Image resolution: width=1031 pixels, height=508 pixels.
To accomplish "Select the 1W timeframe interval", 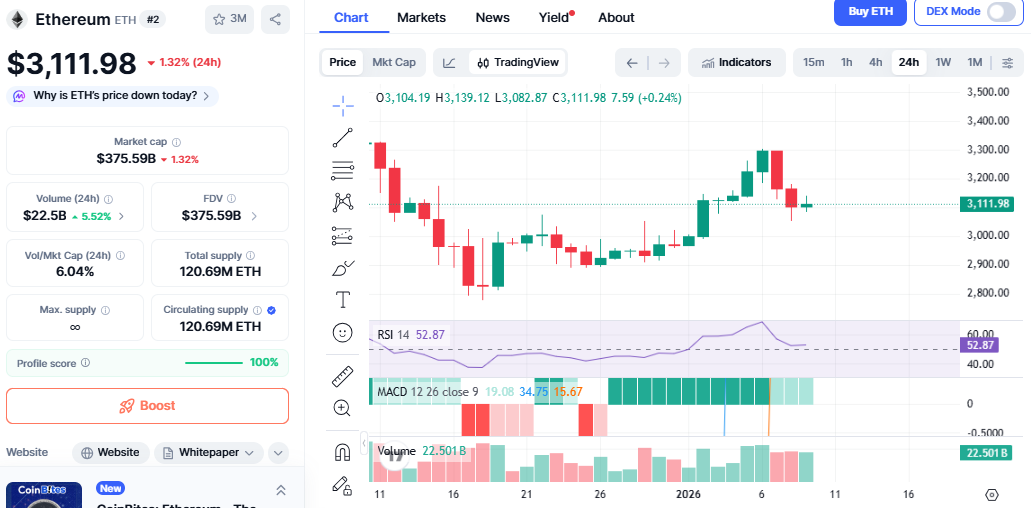I will pos(943,62).
